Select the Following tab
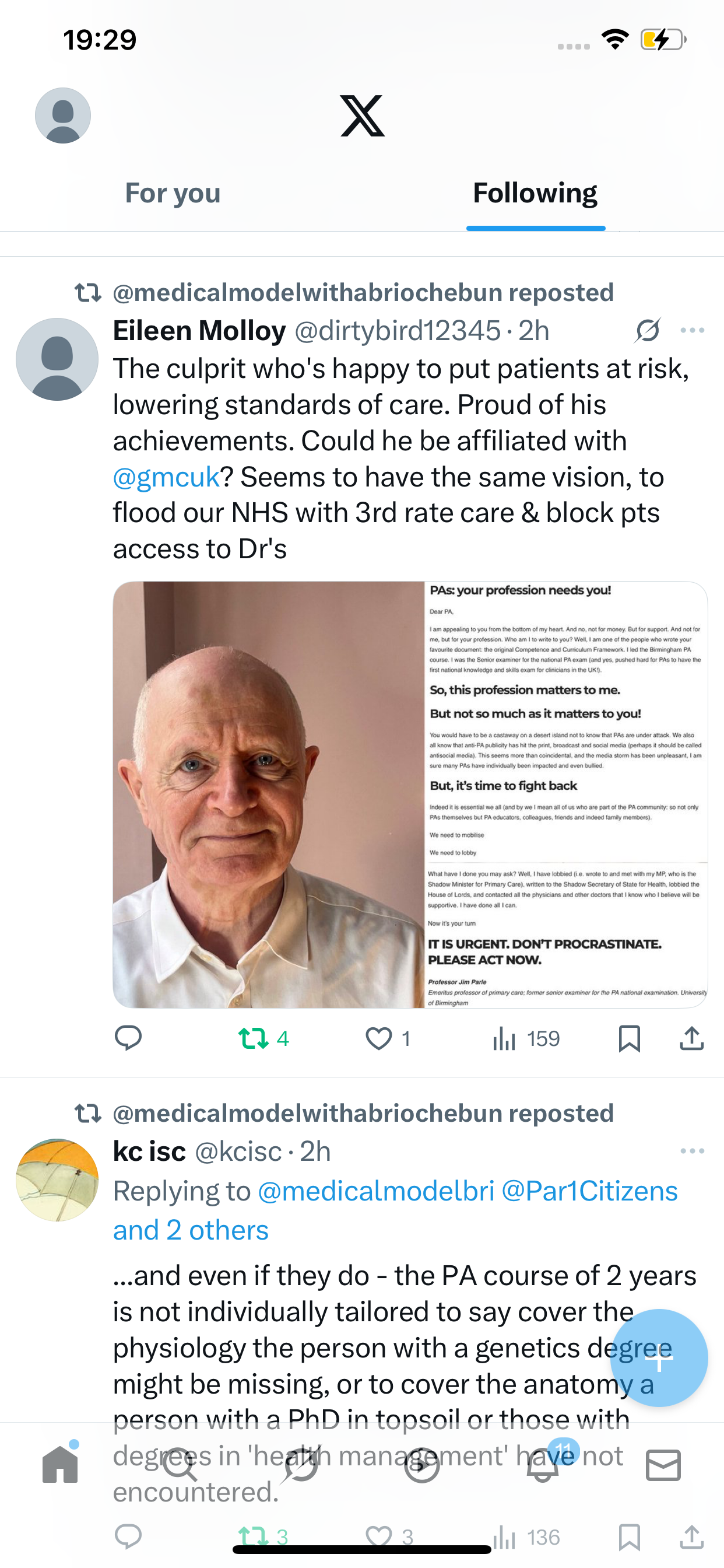724x1568 pixels. pos(535,193)
